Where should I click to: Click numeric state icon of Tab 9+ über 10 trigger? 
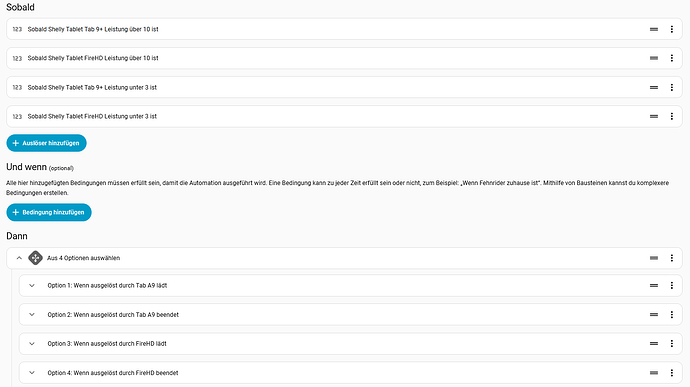point(17,29)
